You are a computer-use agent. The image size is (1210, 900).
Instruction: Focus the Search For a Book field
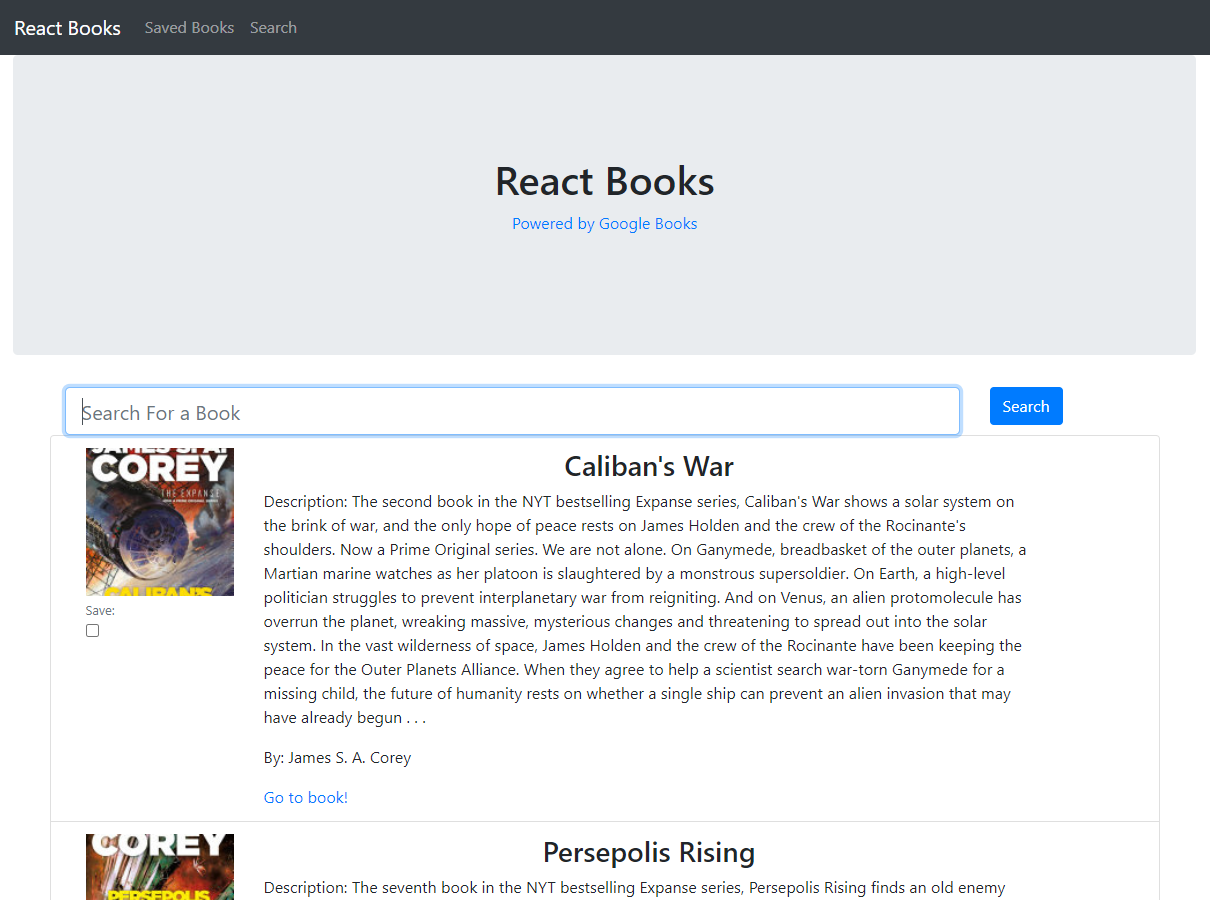(512, 411)
